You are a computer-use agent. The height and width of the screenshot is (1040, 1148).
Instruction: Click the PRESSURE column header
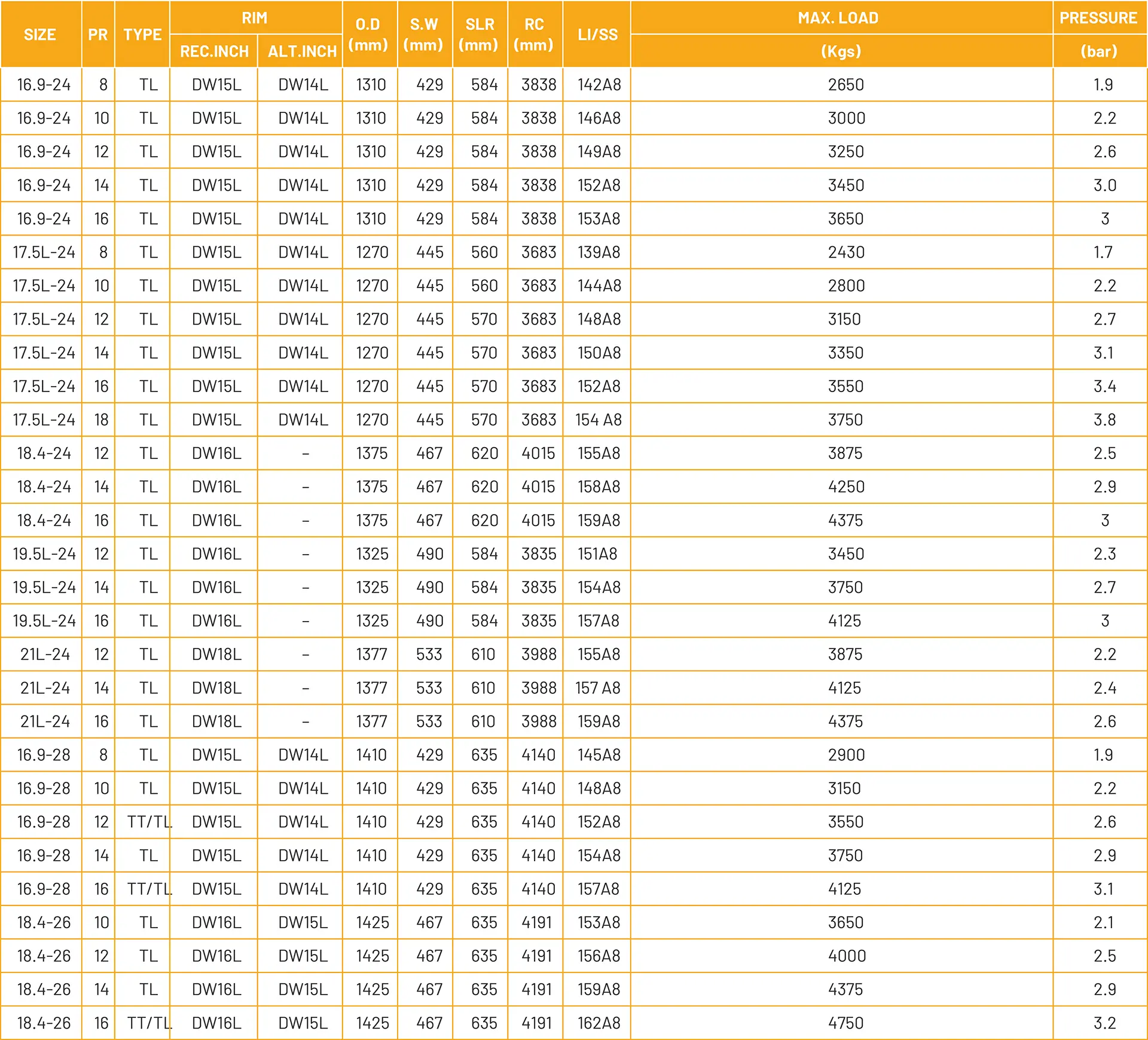point(1098,18)
